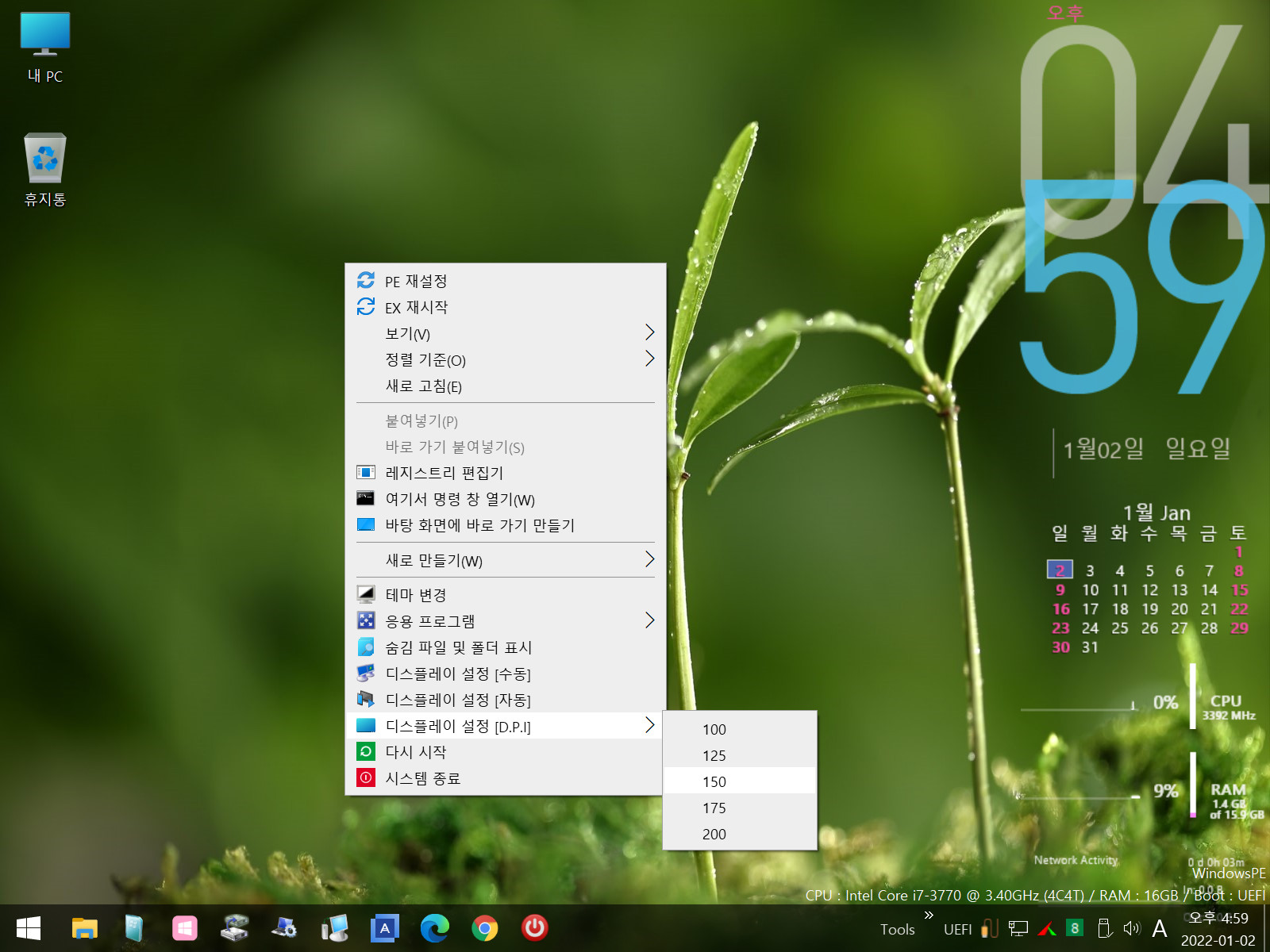Image resolution: width=1270 pixels, height=952 pixels.
Task: Click the 1월02일 일요일 date widget
Action: (x=1147, y=449)
